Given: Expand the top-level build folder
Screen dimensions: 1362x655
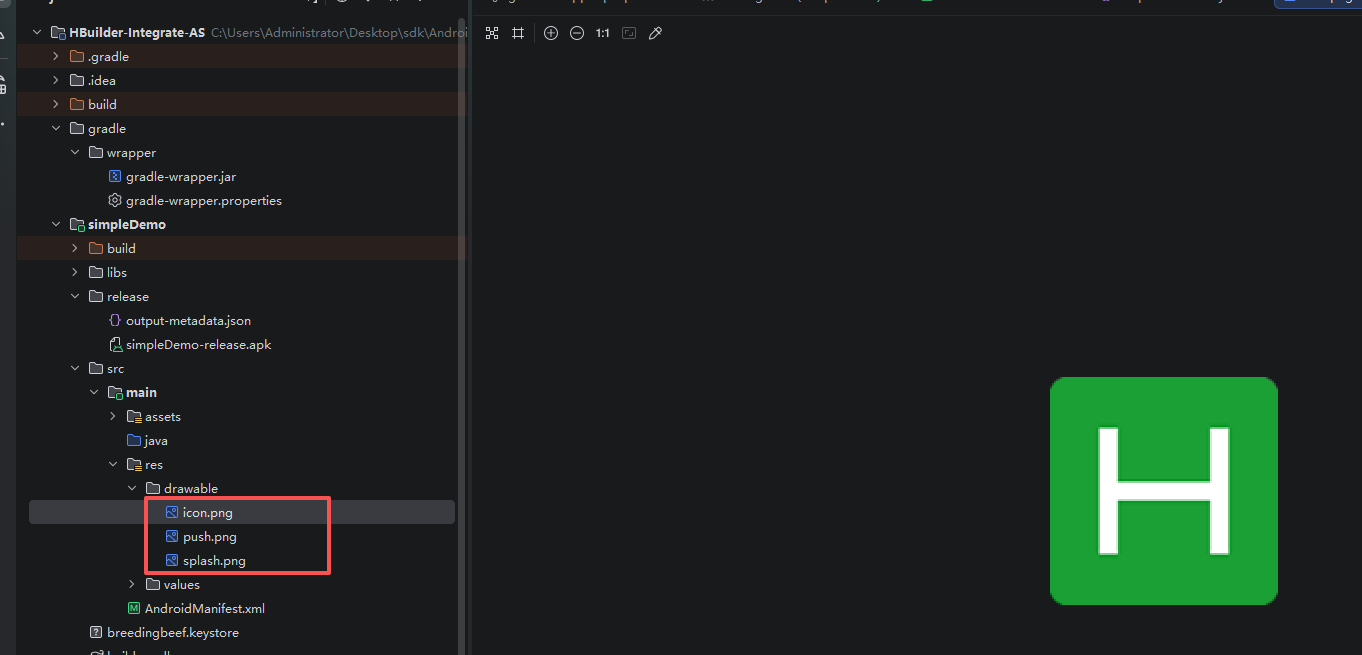Looking at the screenshot, I should pos(56,105).
